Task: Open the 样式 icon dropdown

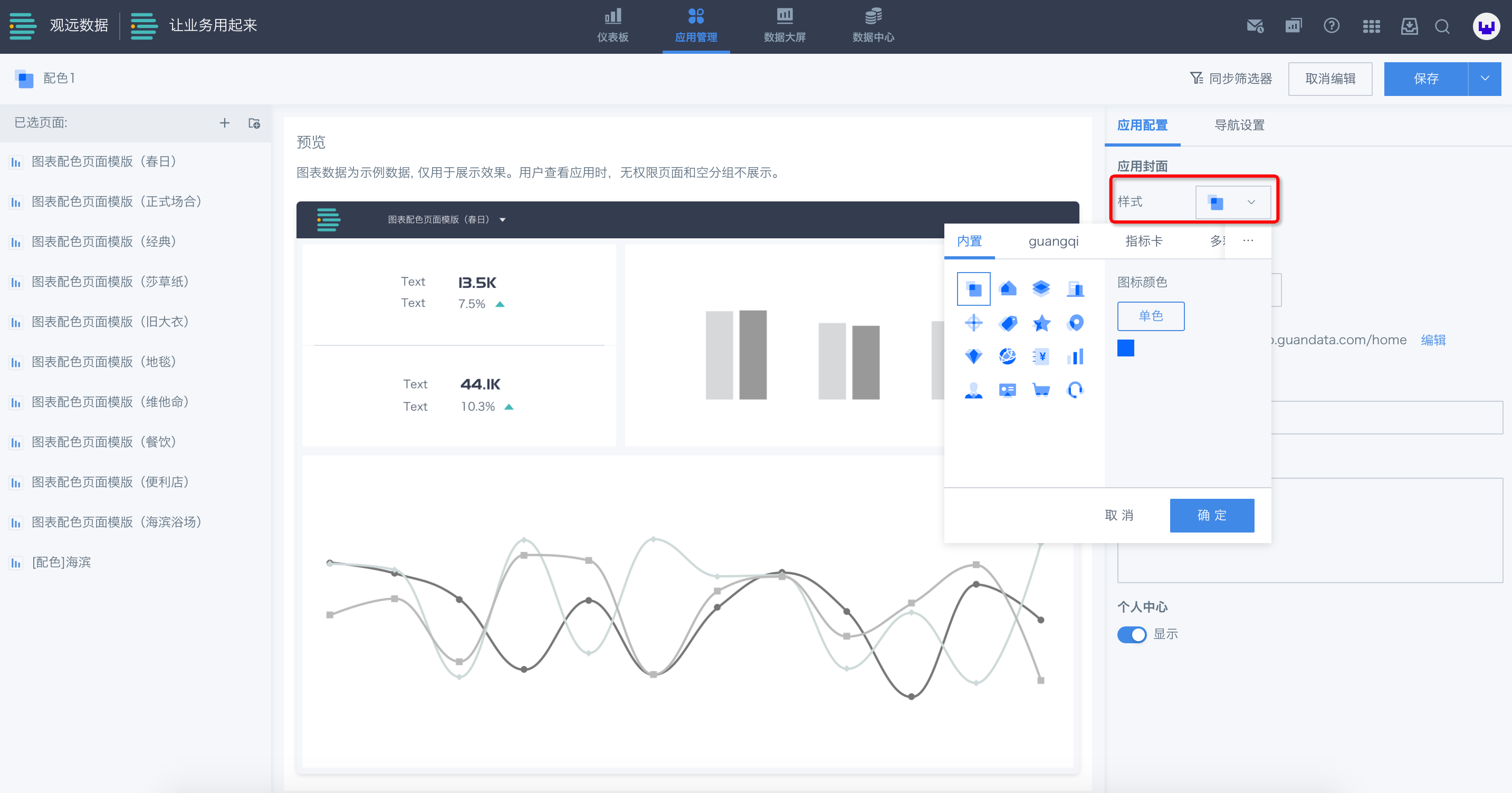Action: click(x=1232, y=202)
